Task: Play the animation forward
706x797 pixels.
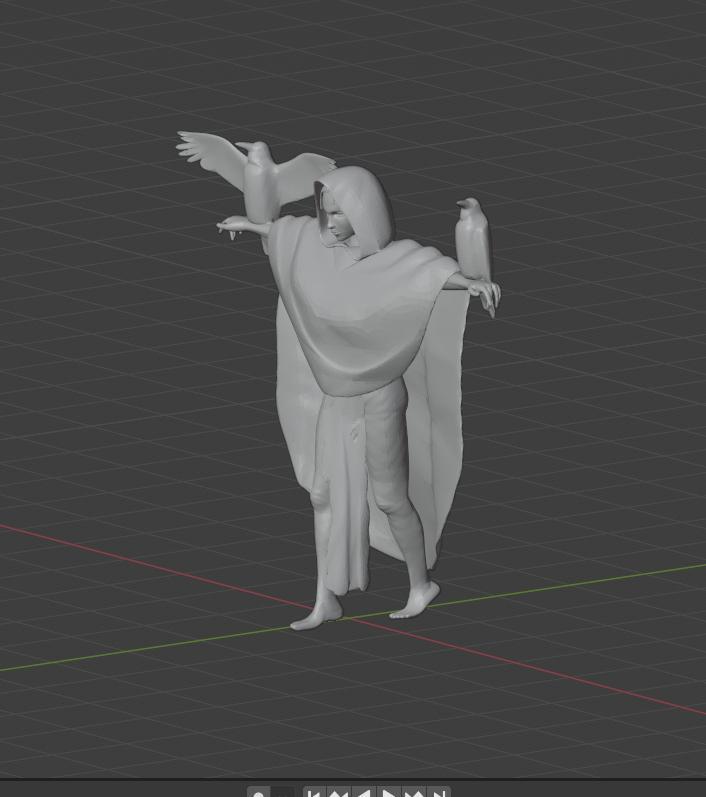Action: tap(388, 793)
